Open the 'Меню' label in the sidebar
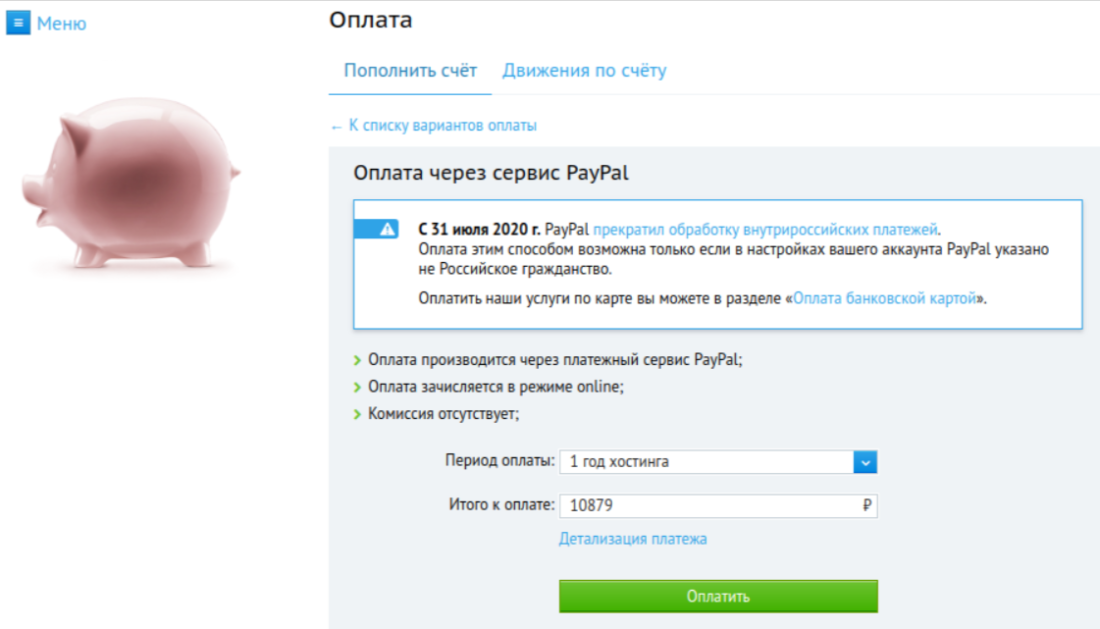 [x=61, y=23]
